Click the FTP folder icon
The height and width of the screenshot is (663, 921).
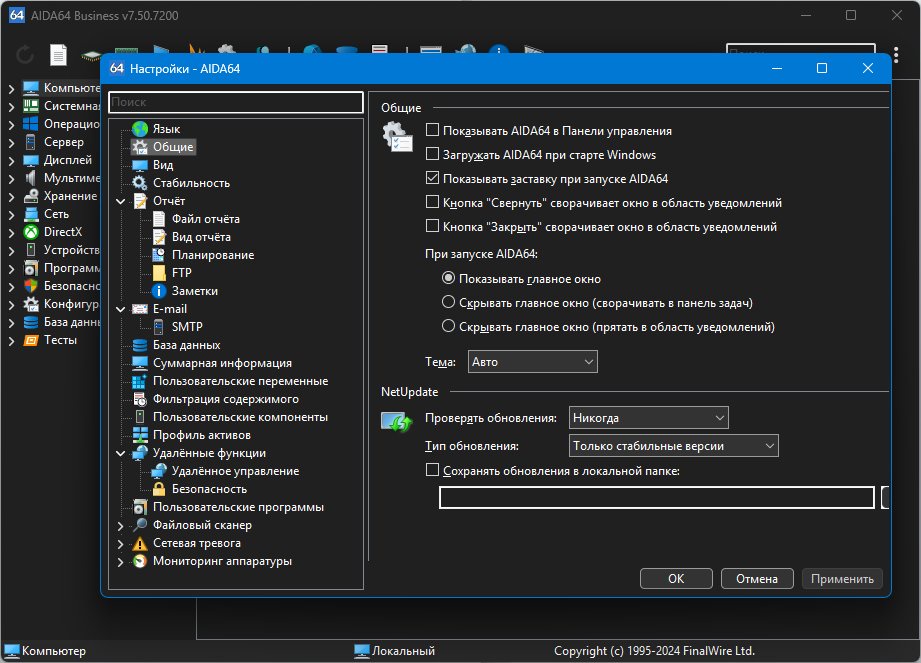click(159, 272)
